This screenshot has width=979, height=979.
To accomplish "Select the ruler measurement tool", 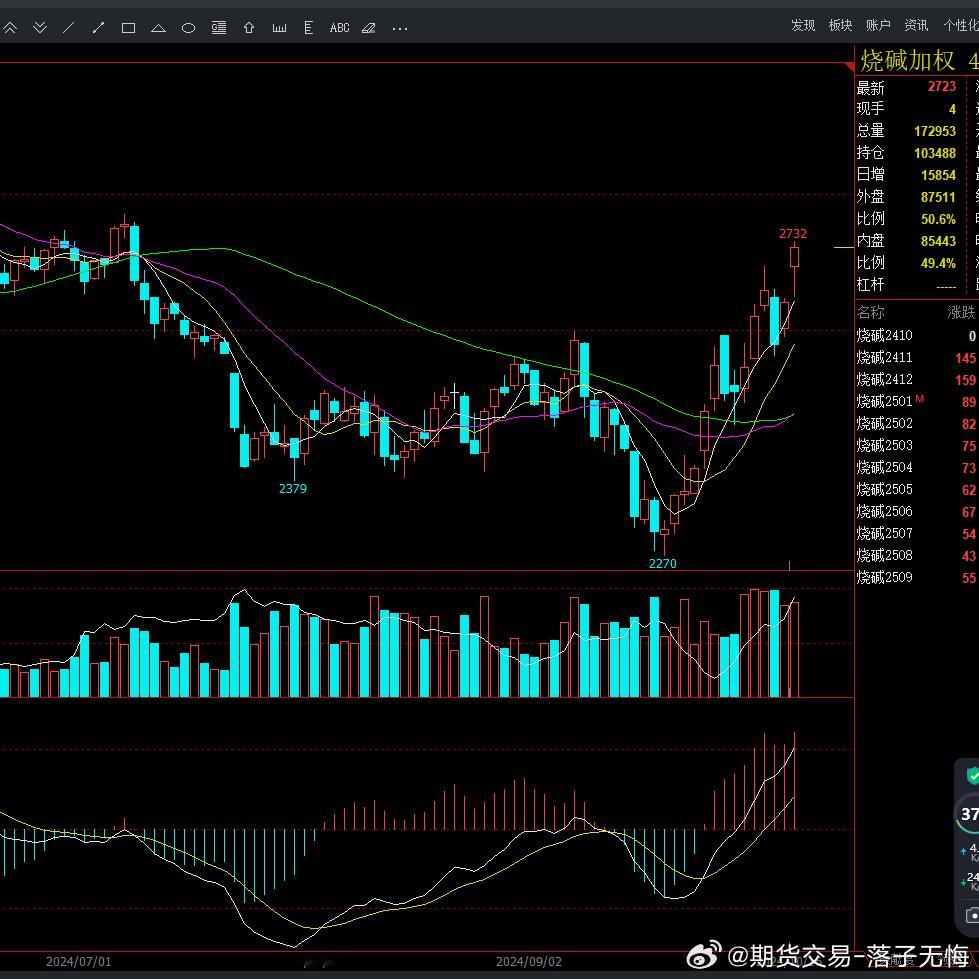I will (279, 28).
